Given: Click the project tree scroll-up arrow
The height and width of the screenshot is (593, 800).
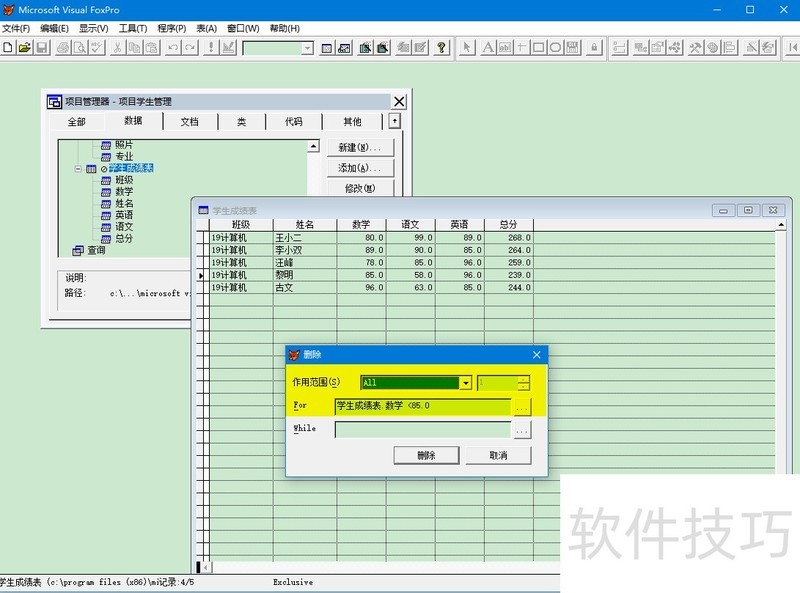Looking at the screenshot, I should pyautogui.click(x=313, y=146).
